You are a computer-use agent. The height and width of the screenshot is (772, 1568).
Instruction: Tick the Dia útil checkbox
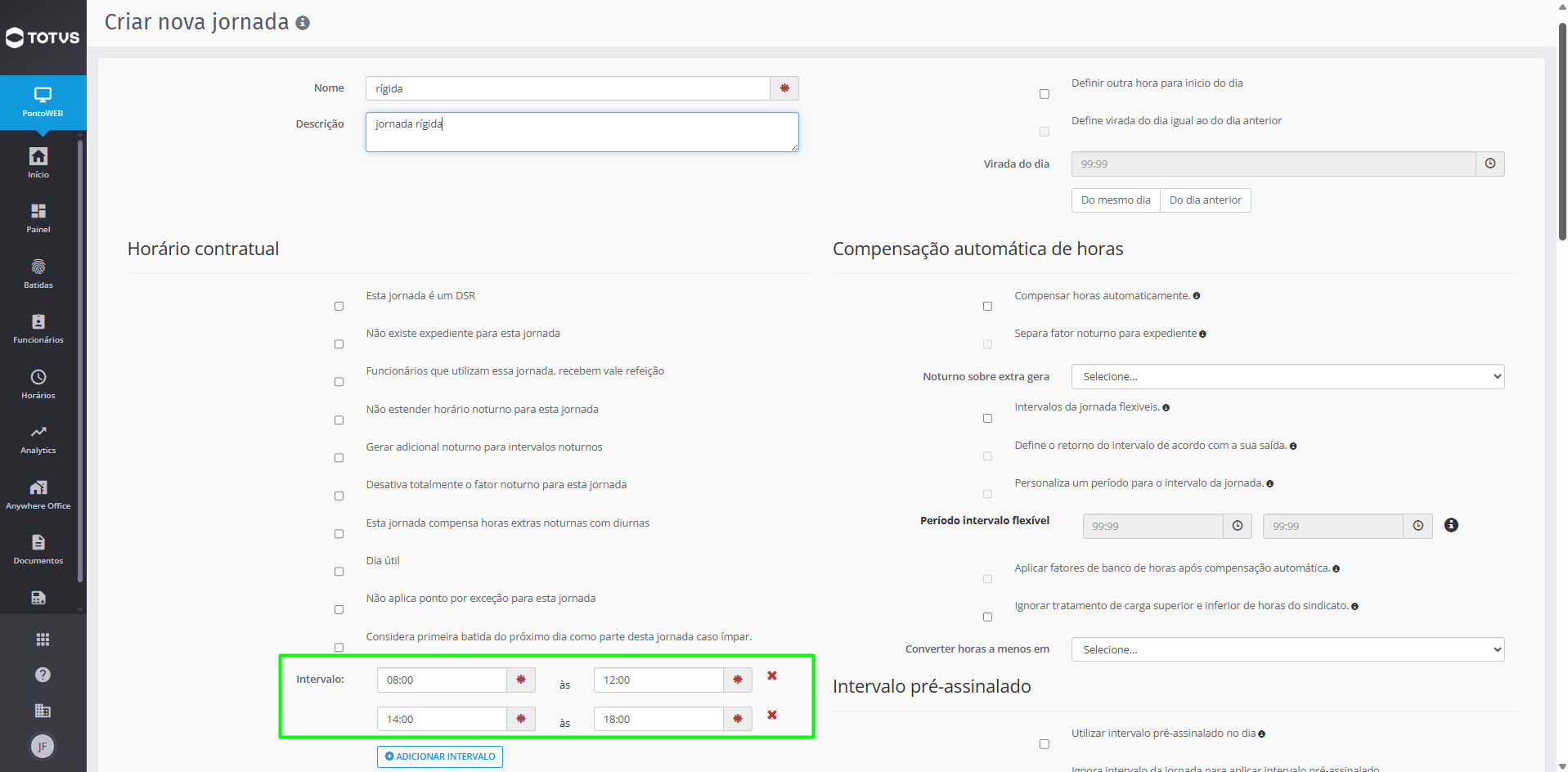coord(339,572)
